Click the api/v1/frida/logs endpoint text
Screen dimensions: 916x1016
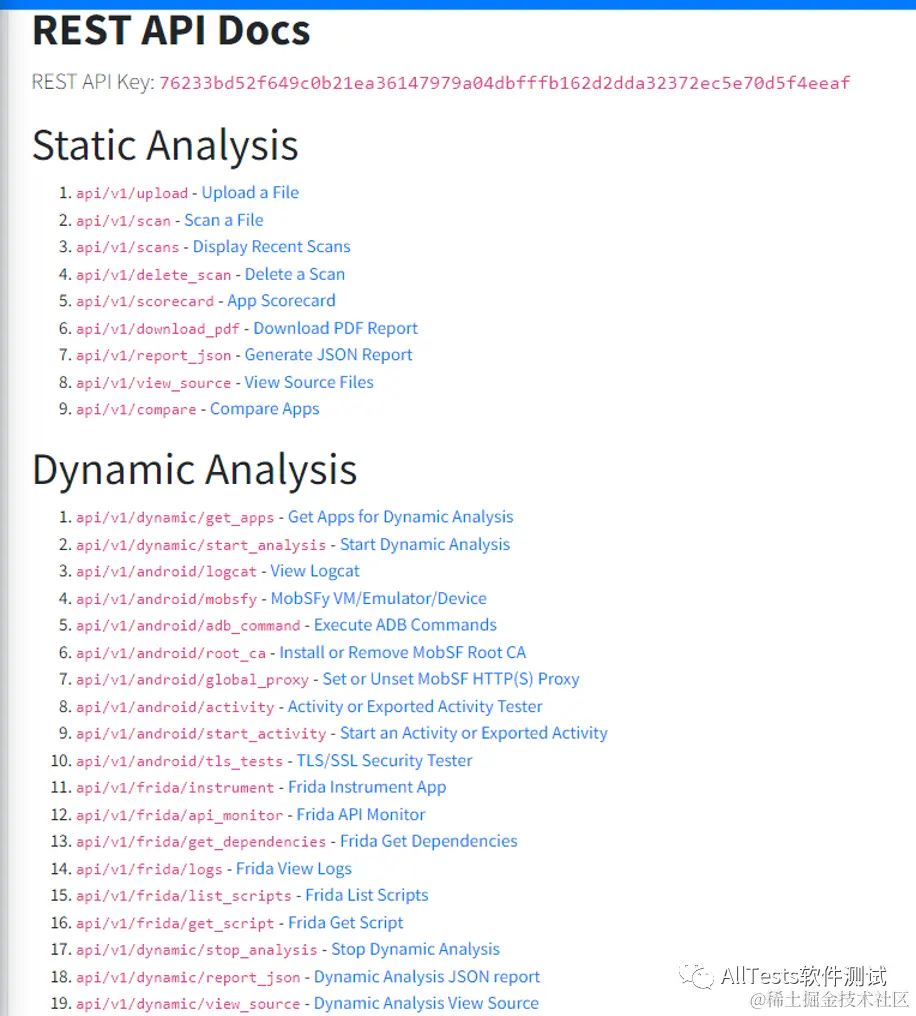pos(149,869)
